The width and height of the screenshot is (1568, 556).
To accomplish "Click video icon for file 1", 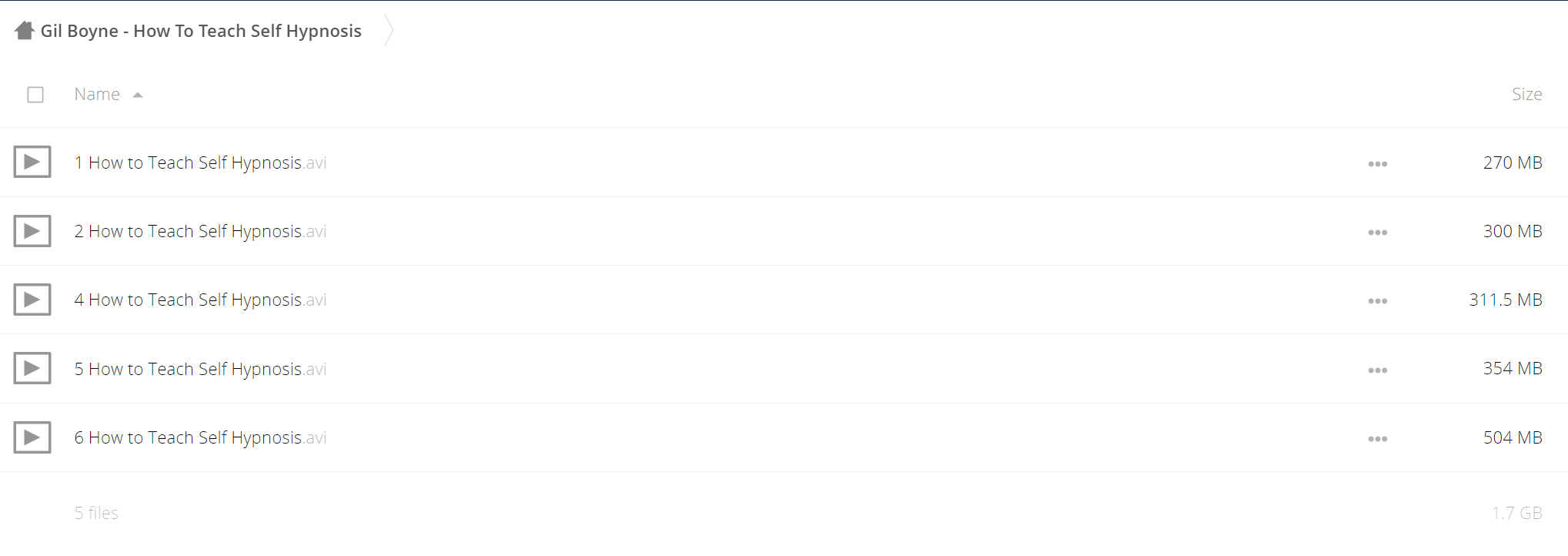I will pos(32,162).
